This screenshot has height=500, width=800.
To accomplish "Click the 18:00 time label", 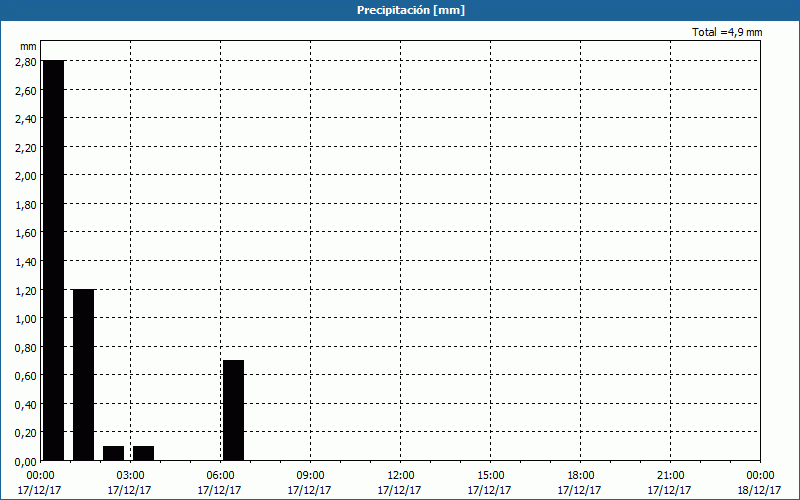I will point(581,476).
